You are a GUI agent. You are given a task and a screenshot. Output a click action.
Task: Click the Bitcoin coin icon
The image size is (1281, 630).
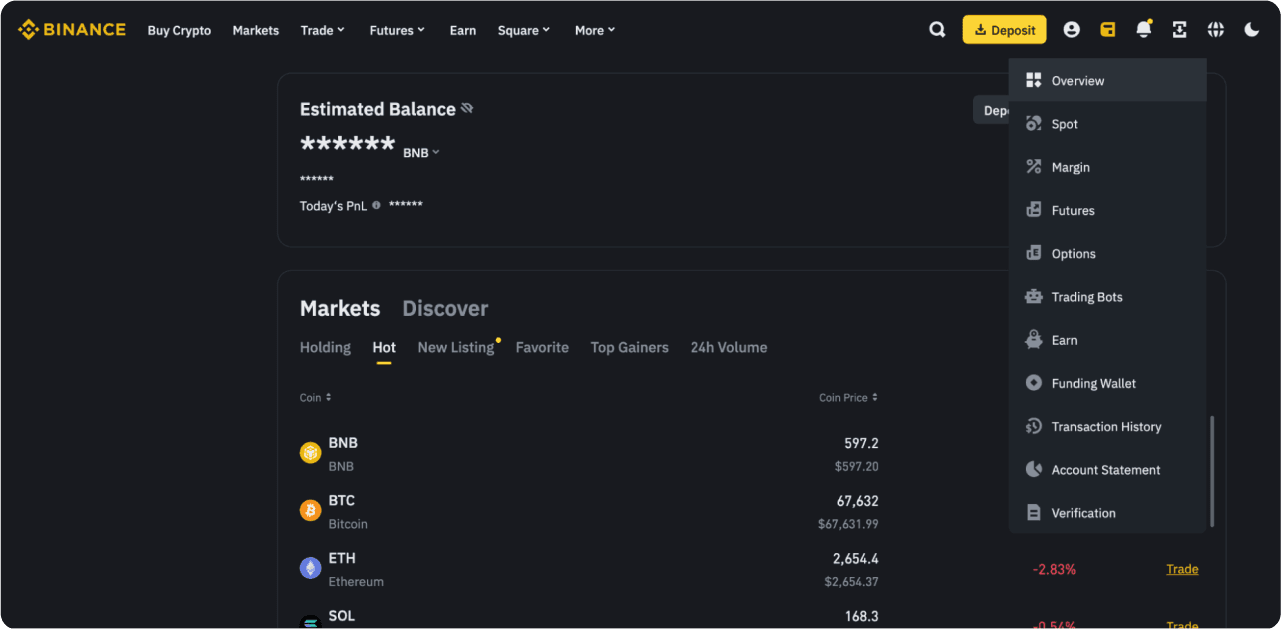pyautogui.click(x=311, y=511)
